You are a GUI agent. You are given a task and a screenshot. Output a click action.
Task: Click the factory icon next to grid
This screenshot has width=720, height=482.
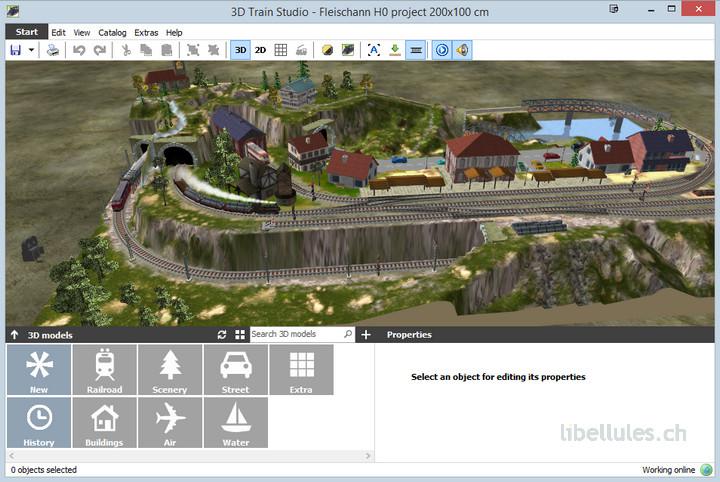coord(301,50)
